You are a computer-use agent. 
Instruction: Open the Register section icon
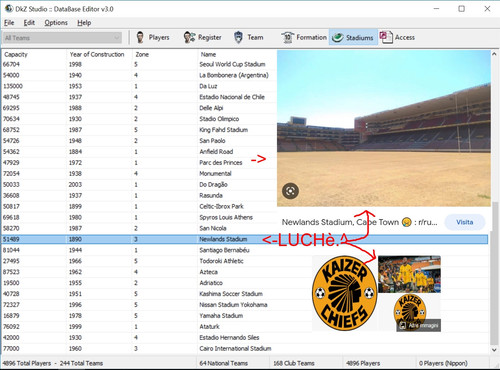click(x=189, y=37)
